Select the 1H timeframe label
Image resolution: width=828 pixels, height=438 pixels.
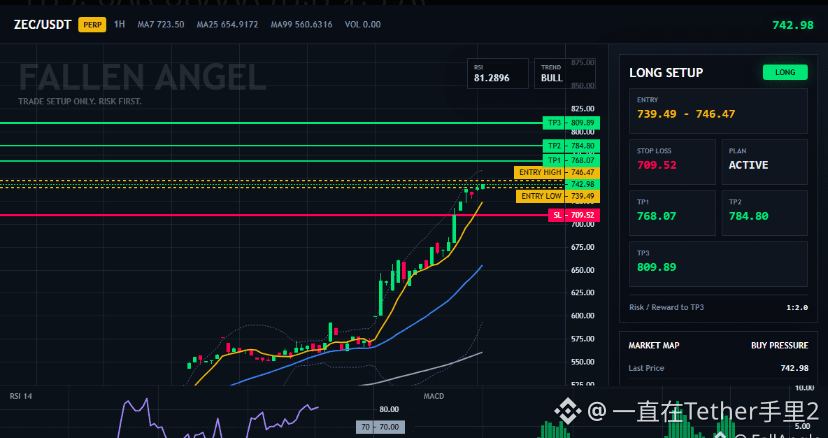119,24
